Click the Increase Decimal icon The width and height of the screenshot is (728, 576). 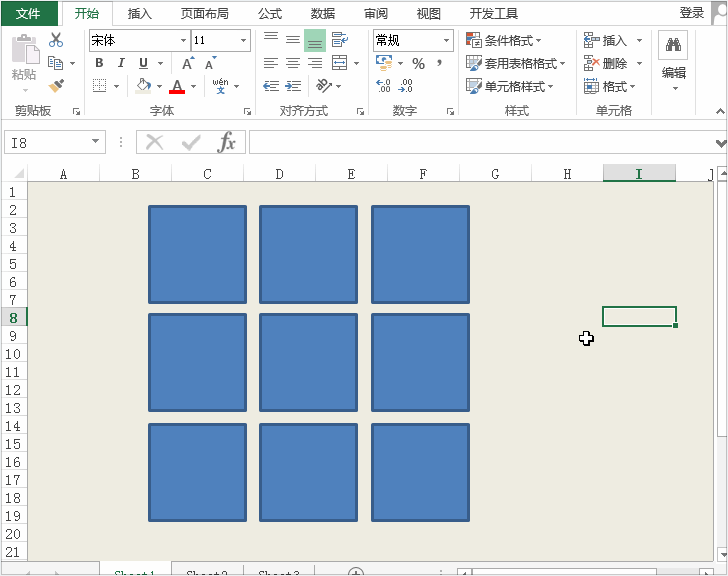(384, 85)
